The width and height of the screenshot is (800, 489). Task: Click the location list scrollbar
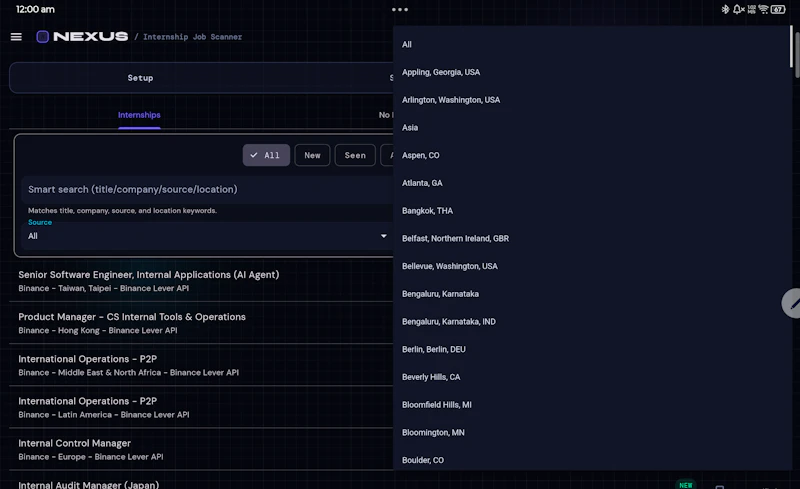(791, 47)
